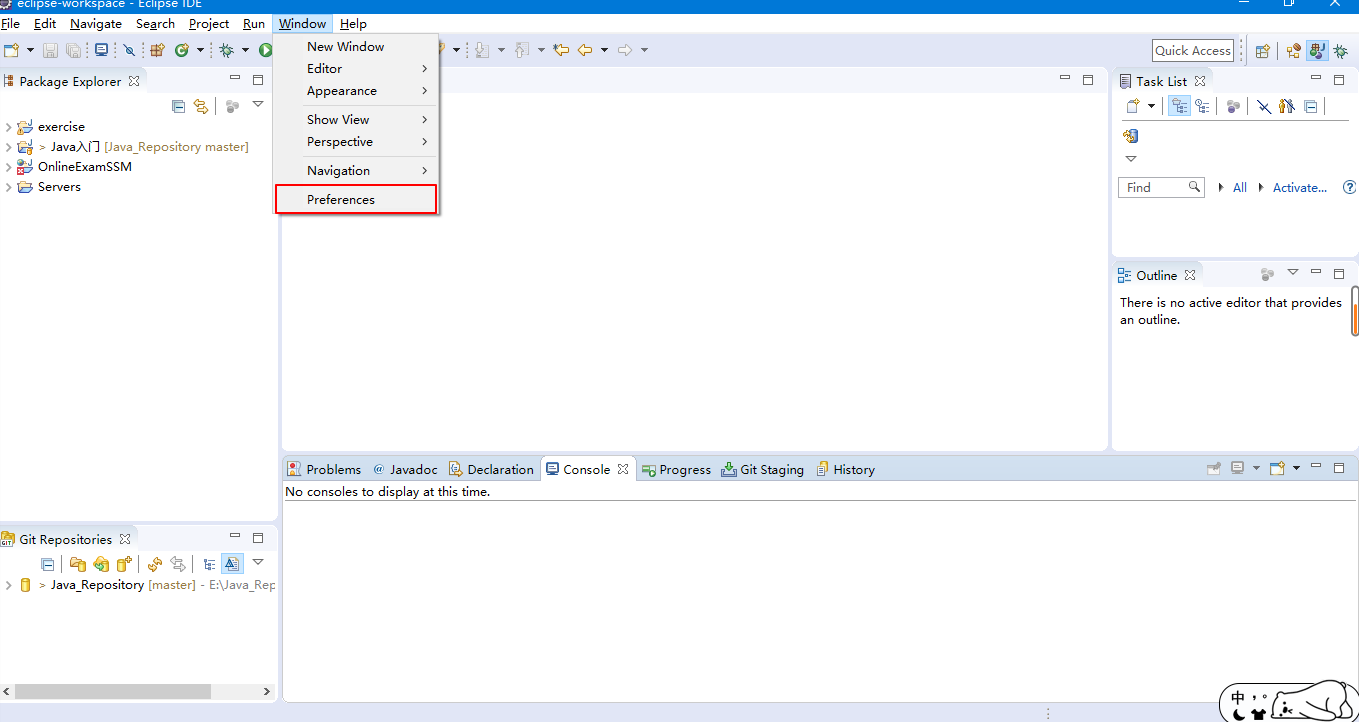Image resolution: width=1359 pixels, height=722 pixels.
Task: Click the New Task icon in Task List
Action: tap(1133, 106)
